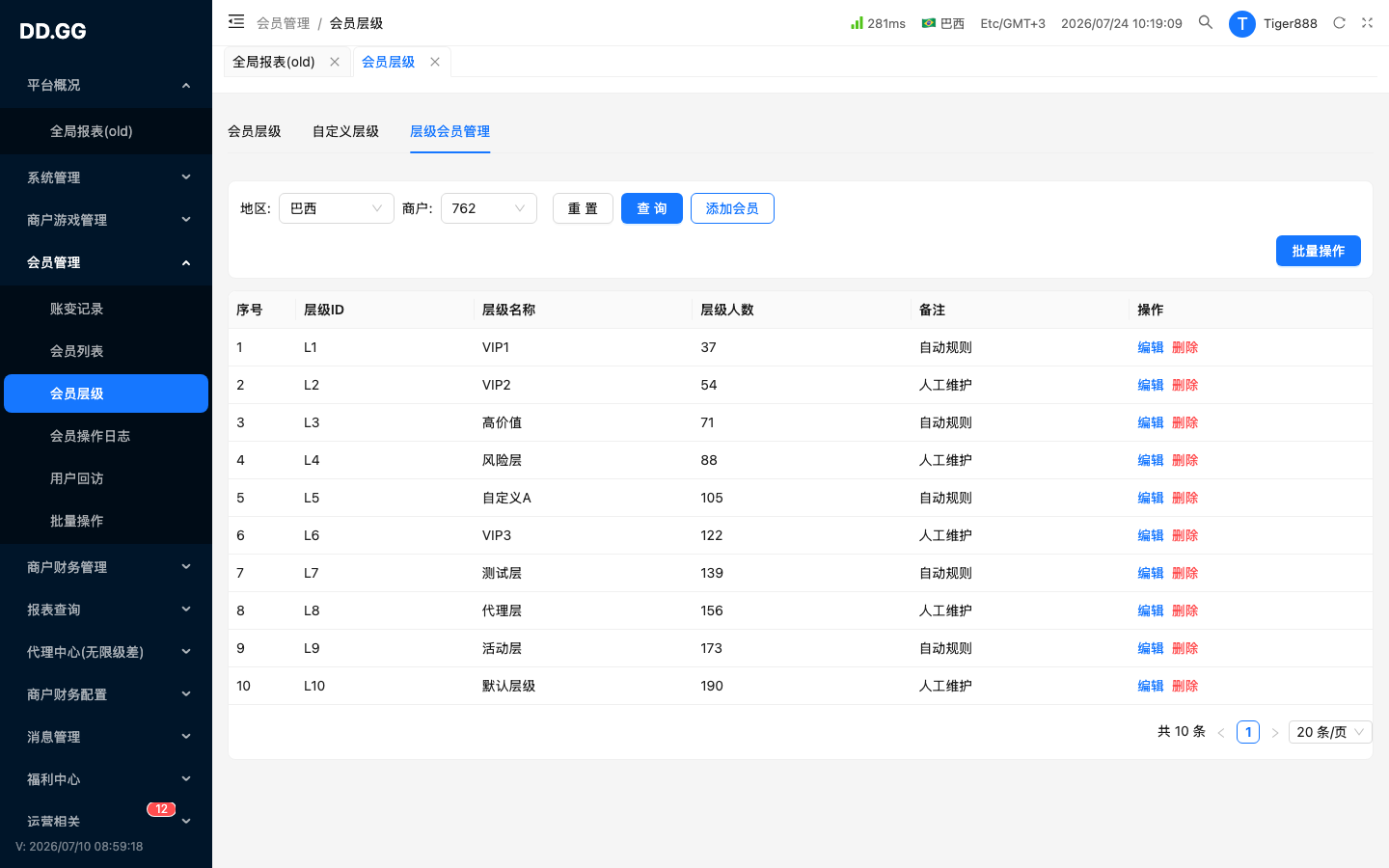
Task: Select 会员层级 in the sidebar
Action: (106, 393)
